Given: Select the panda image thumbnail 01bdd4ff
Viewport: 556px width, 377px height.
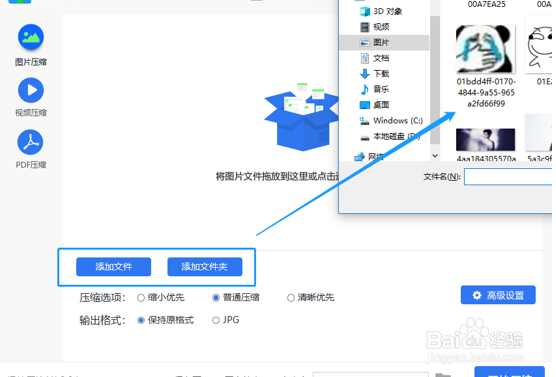Looking at the screenshot, I should 485,49.
